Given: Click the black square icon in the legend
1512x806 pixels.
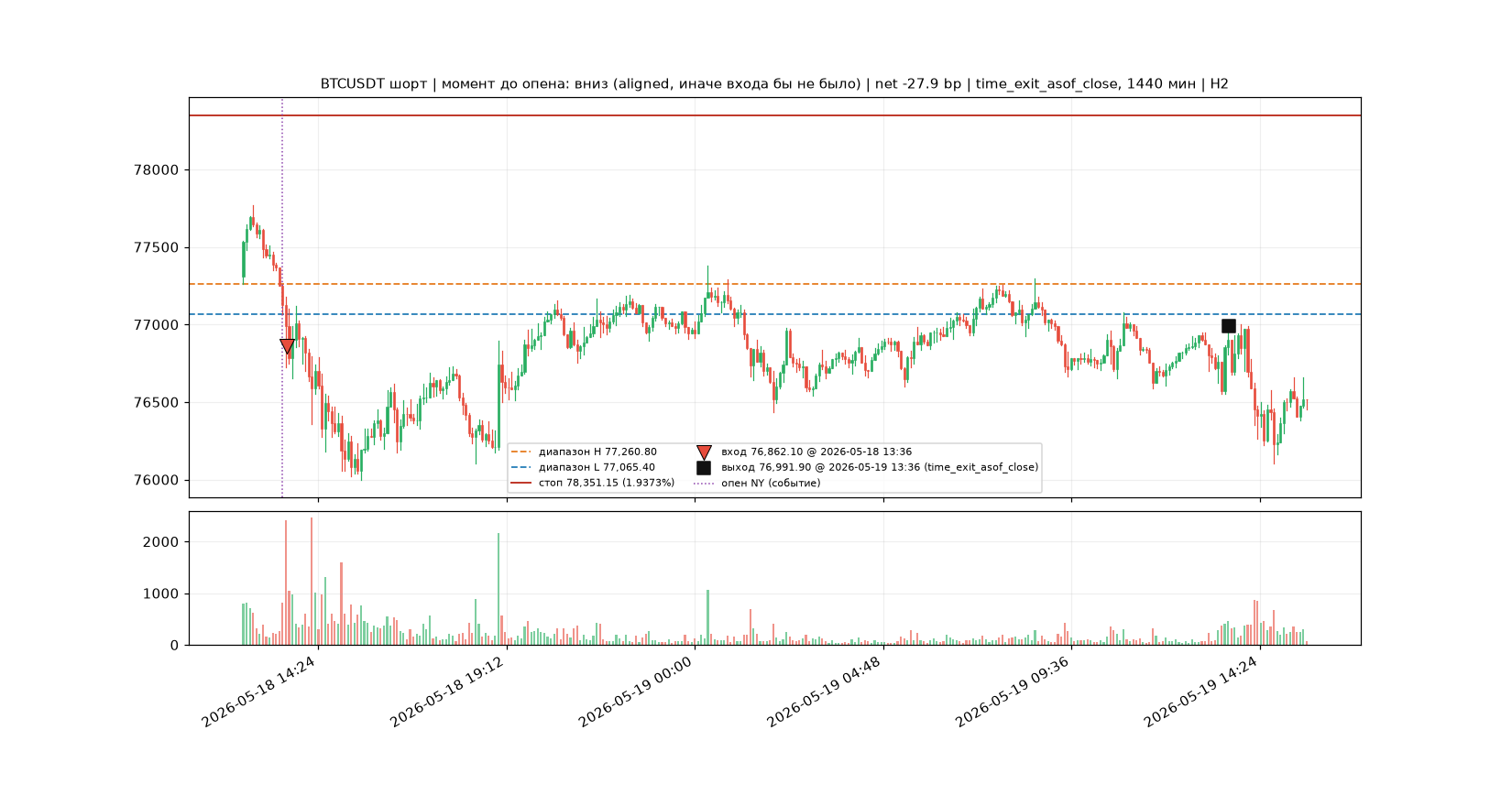Looking at the screenshot, I should [x=704, y=468].
